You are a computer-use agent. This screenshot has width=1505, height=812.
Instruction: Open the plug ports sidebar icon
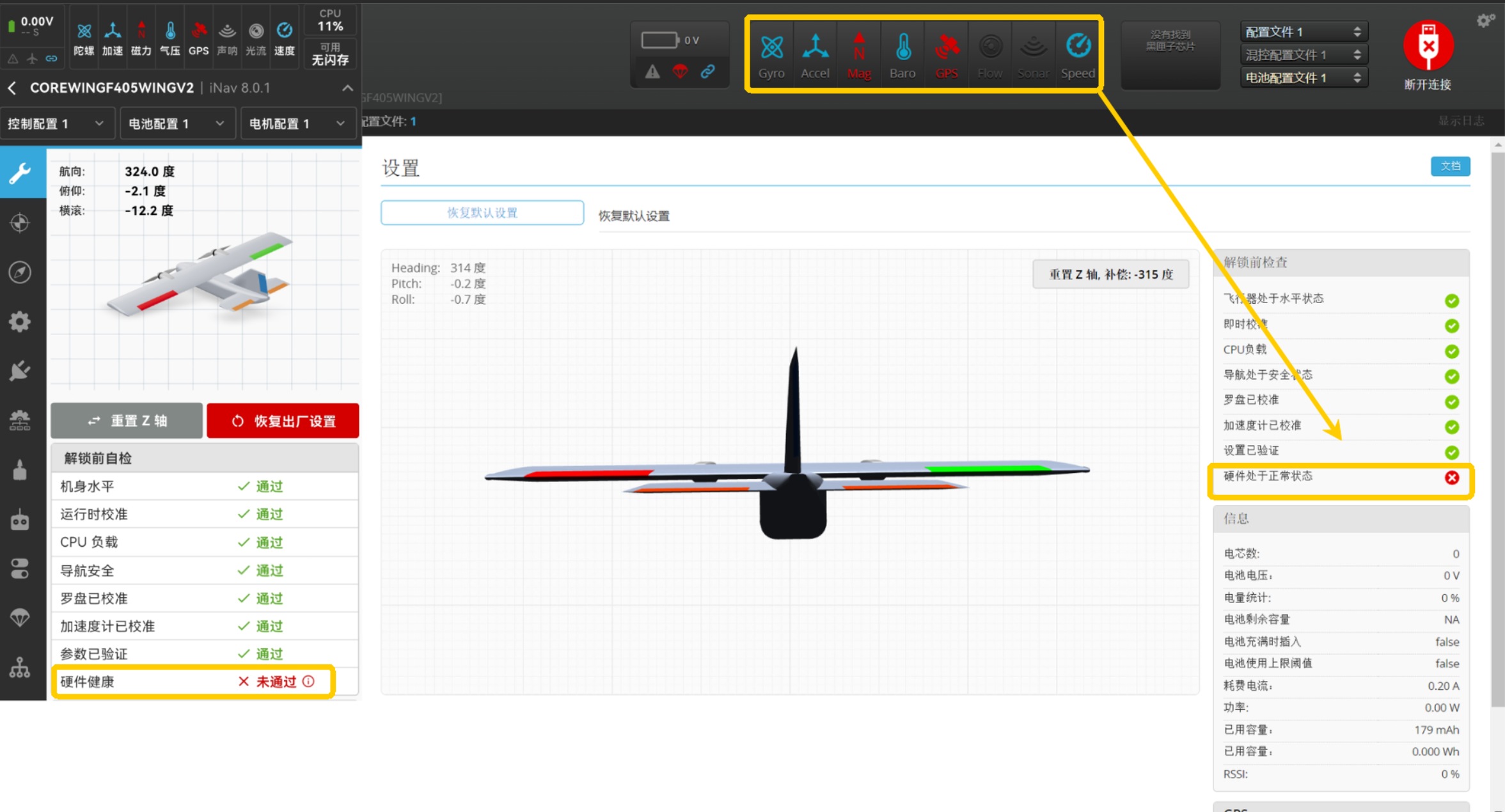[x=20, y=371]
